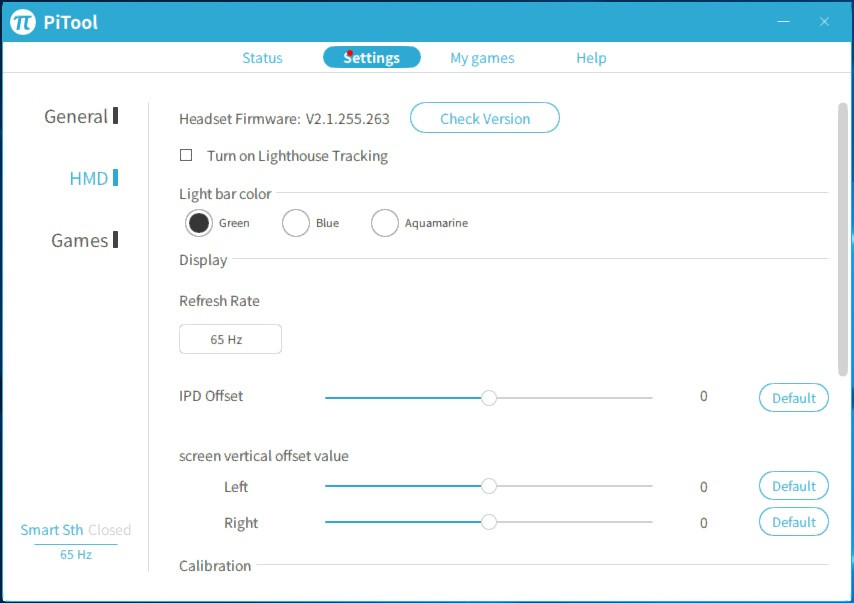
Task: Open the Games settings section
Action: 84,240
